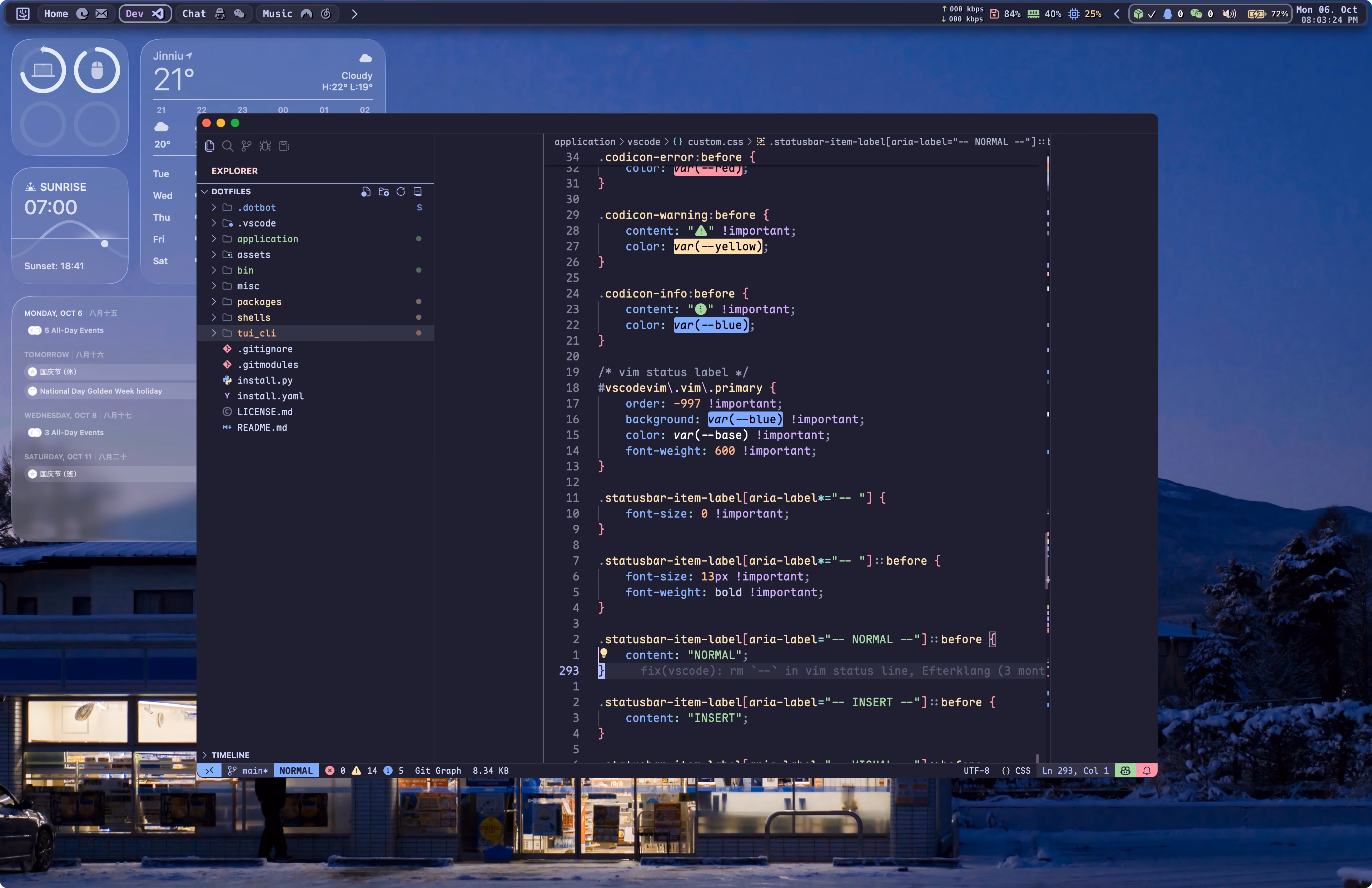
Task: Click the var(--yellow) color highlight
Action: tap(718, 246)
